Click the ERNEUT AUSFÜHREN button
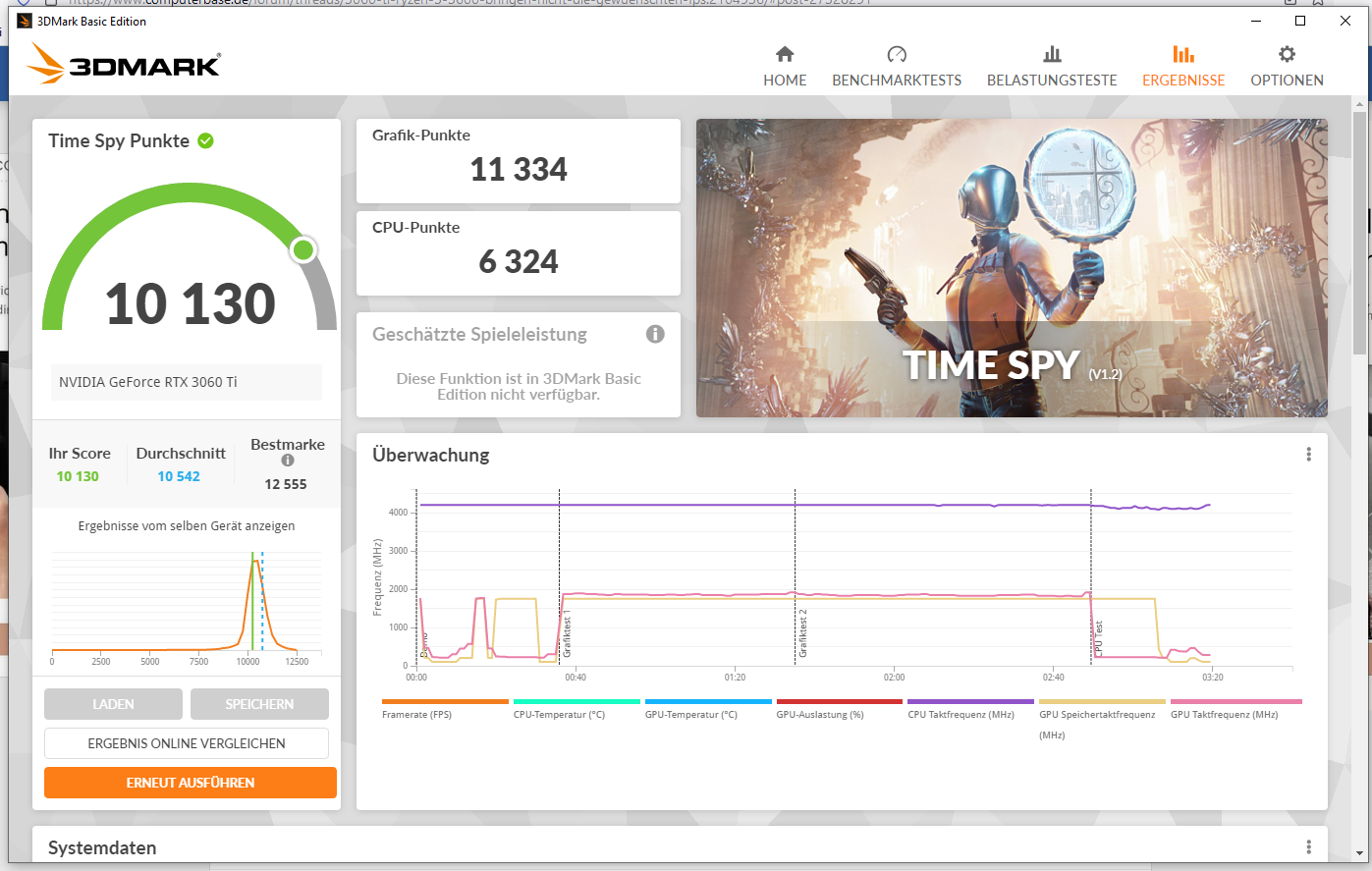The width and height of the screenshot is (1372, 871). (x=191, y=783)
